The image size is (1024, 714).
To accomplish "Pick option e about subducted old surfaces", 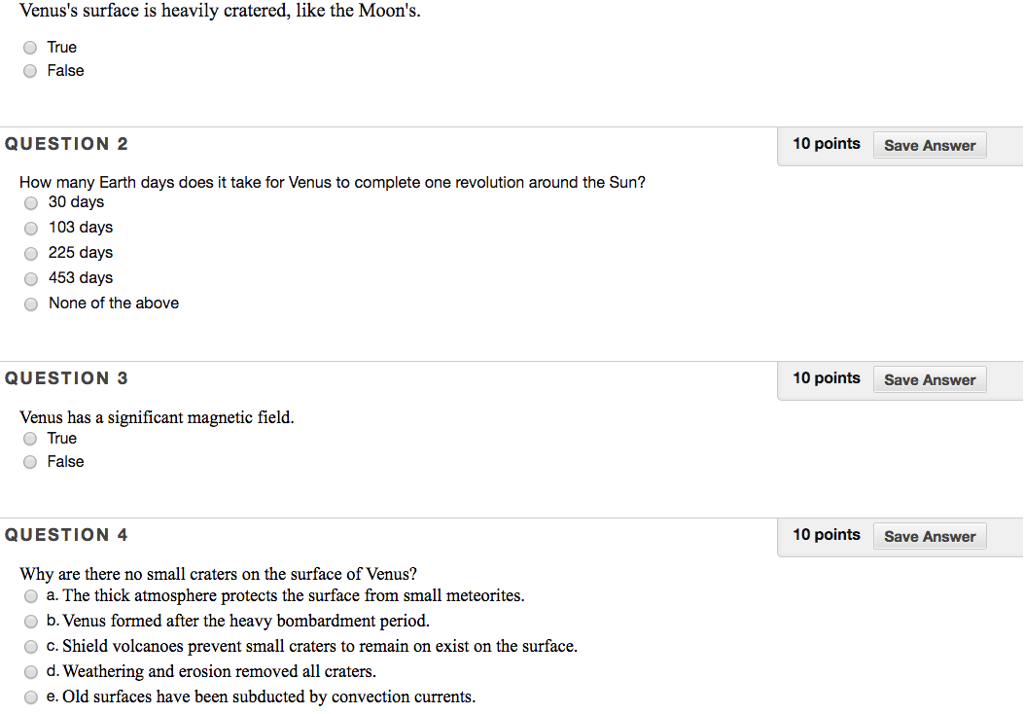I will [31, 698].
